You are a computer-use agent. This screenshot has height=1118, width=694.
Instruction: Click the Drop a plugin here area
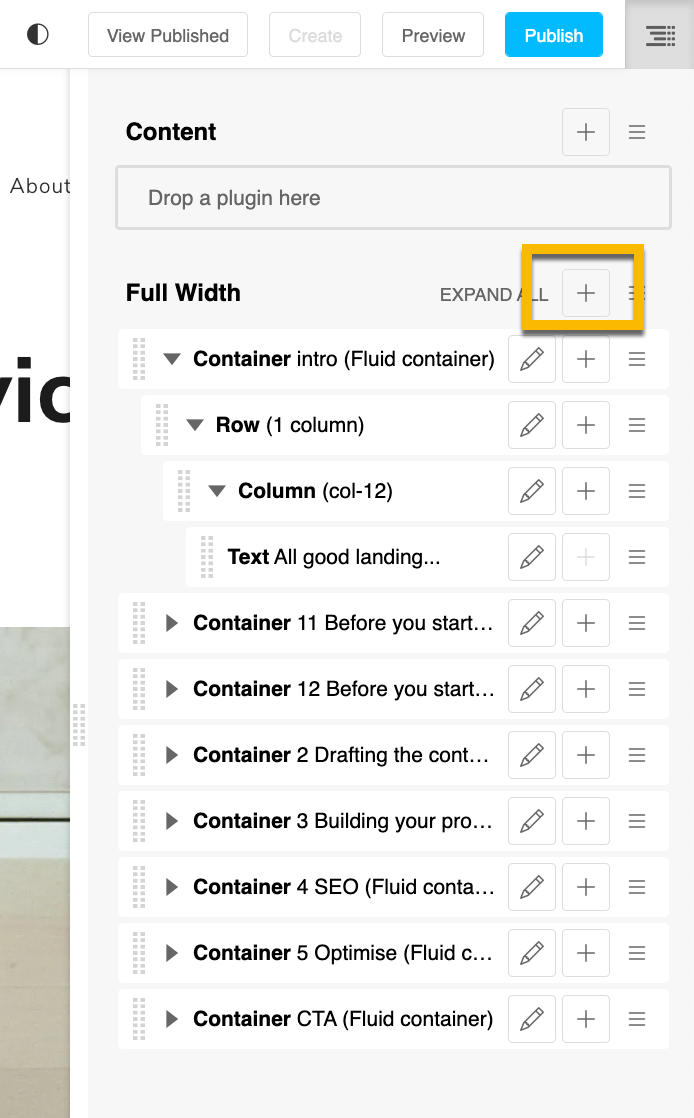394,198
